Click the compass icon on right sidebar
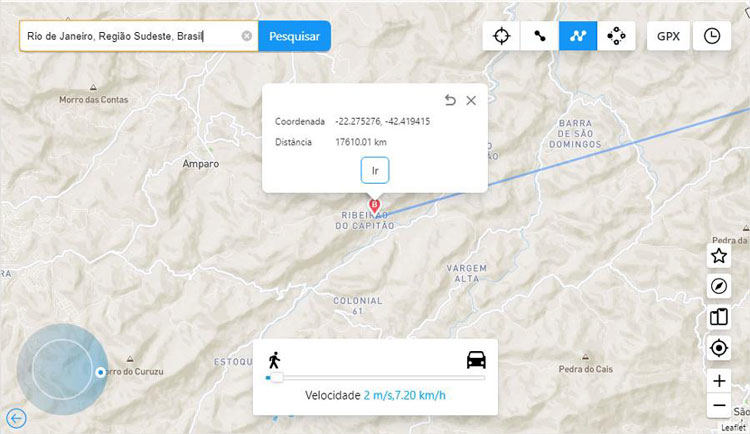 [718, 287]
